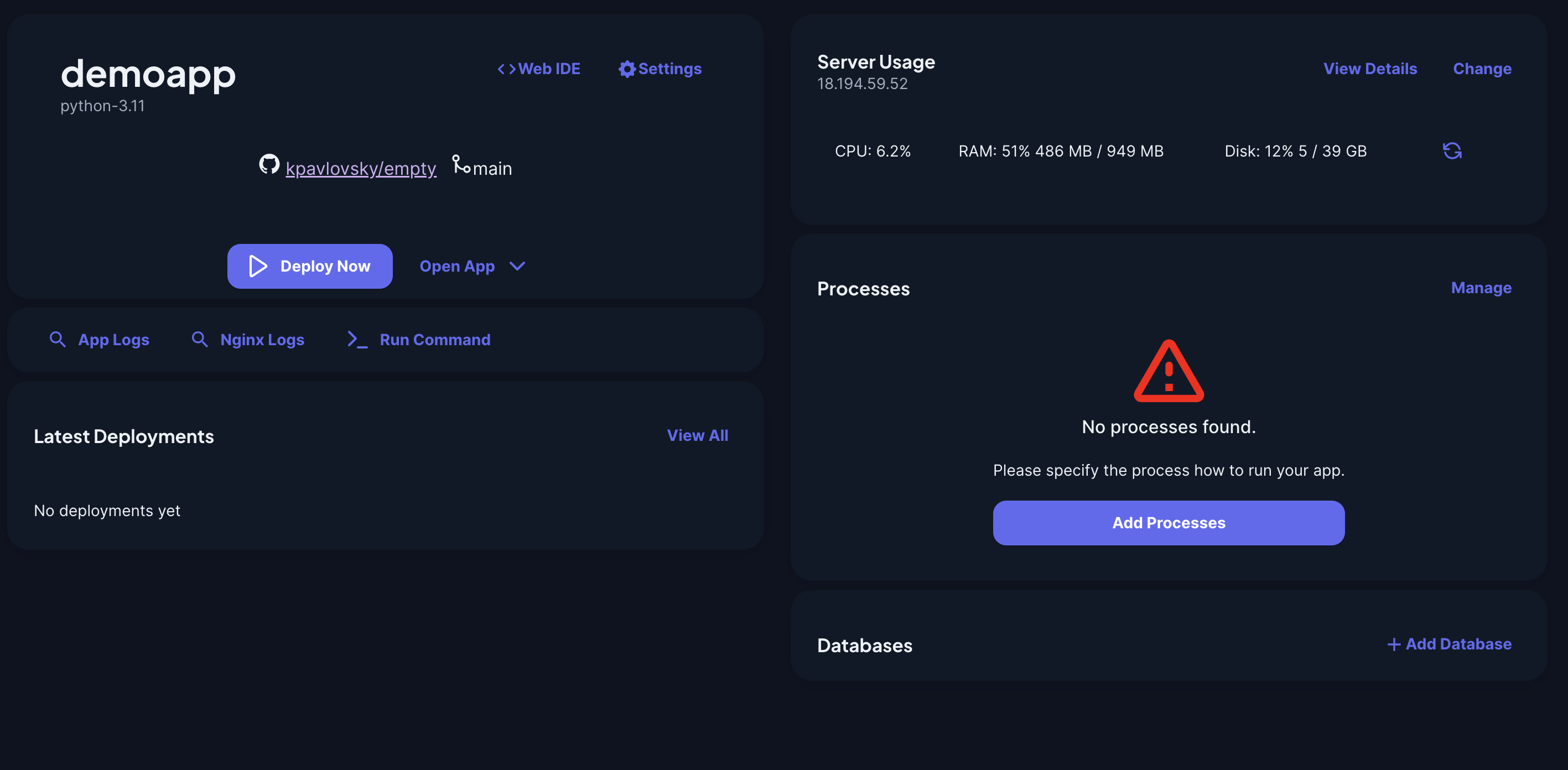Open the Run Command text link
The width and height of the screenshot is (1568, 770).
point(435,340)
